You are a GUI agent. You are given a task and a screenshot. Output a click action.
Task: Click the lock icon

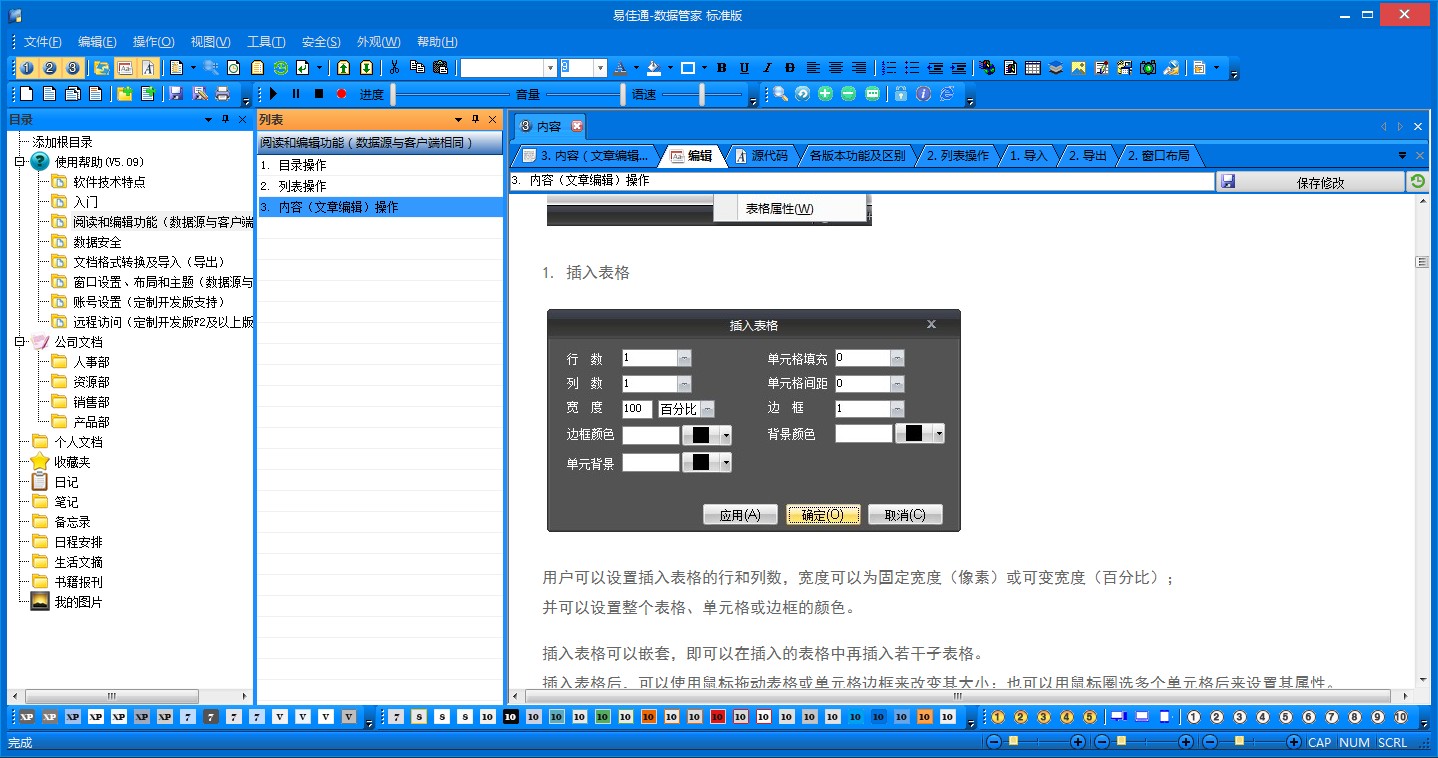[901, 94]
